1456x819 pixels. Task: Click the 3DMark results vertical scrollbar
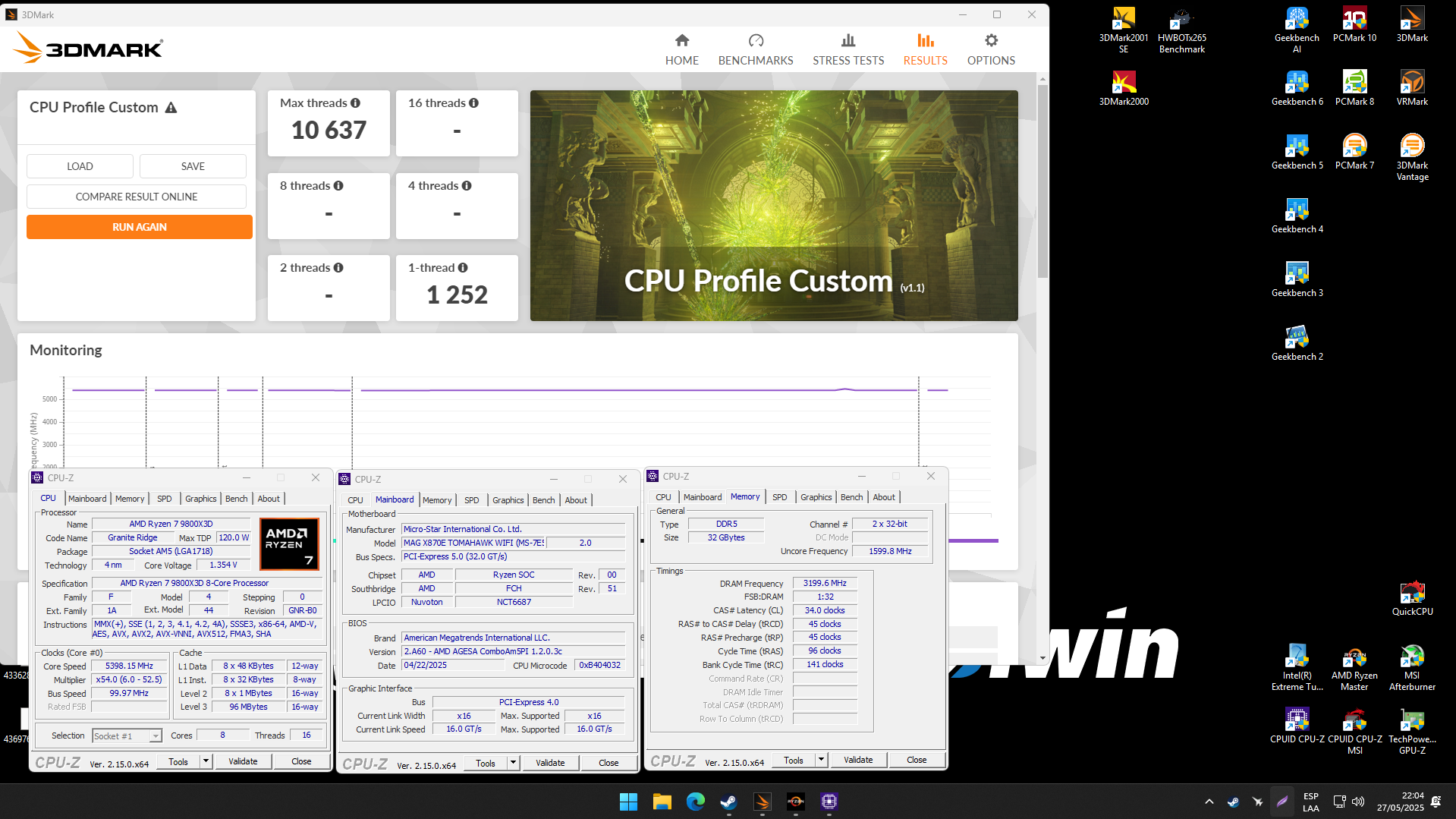[x=1042, y=182]
